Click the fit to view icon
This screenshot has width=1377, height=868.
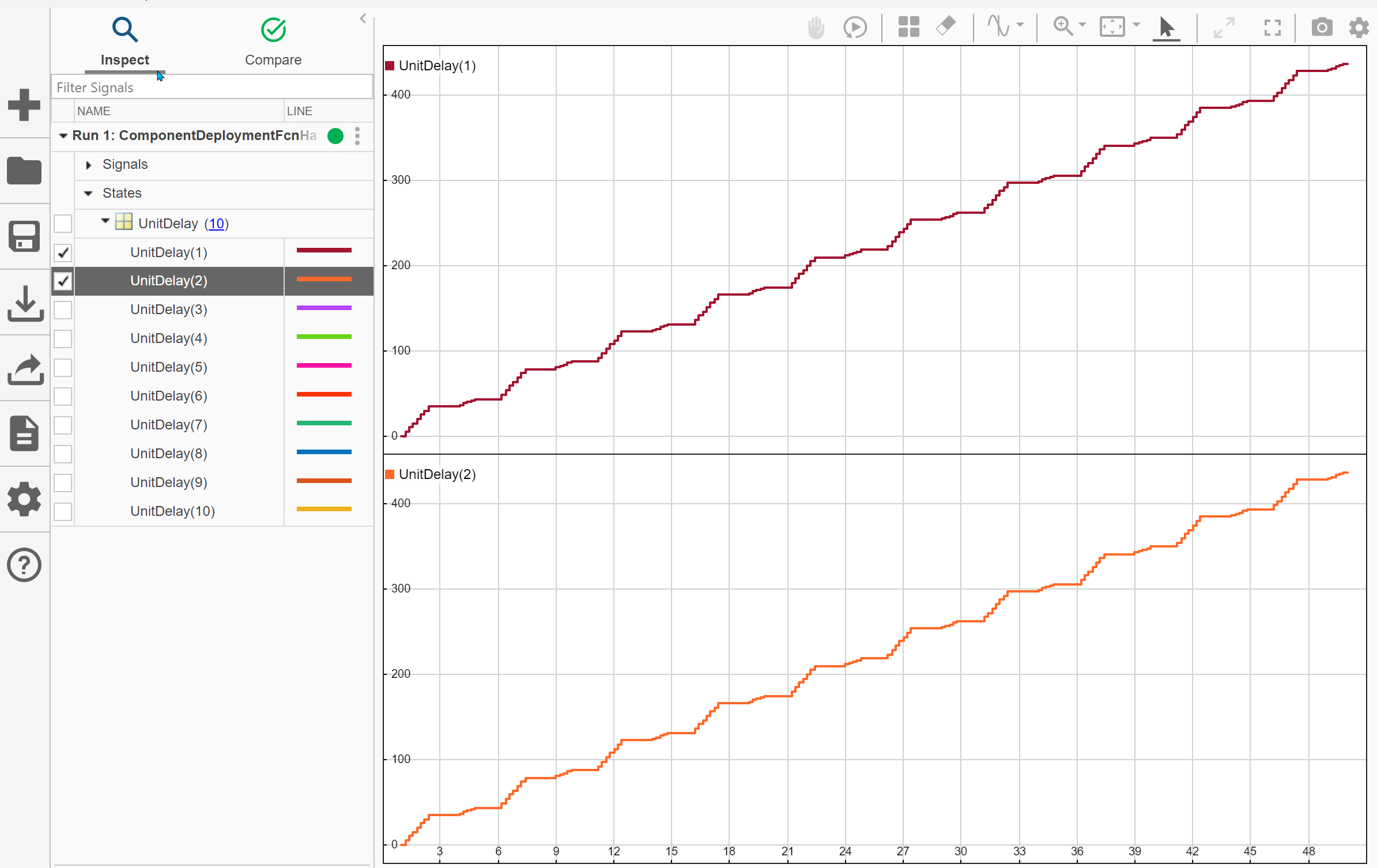click(x=1112, y=27)
